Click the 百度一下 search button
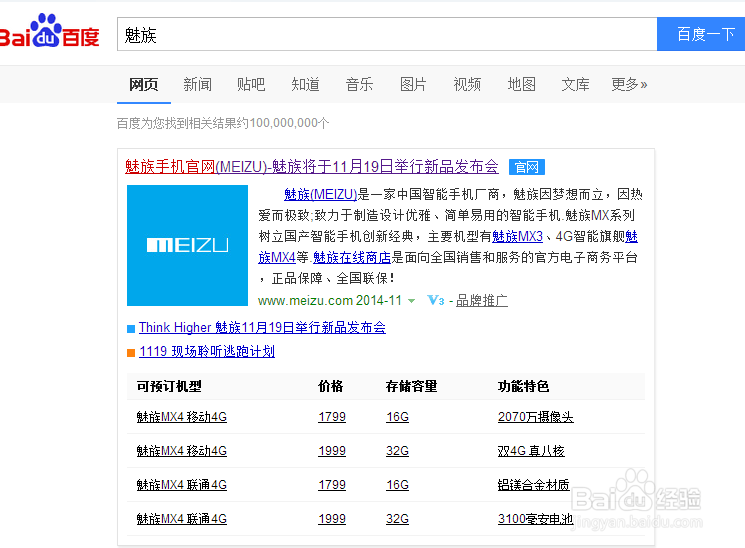The width and height of the screenshot is (745, 548). 701,34
